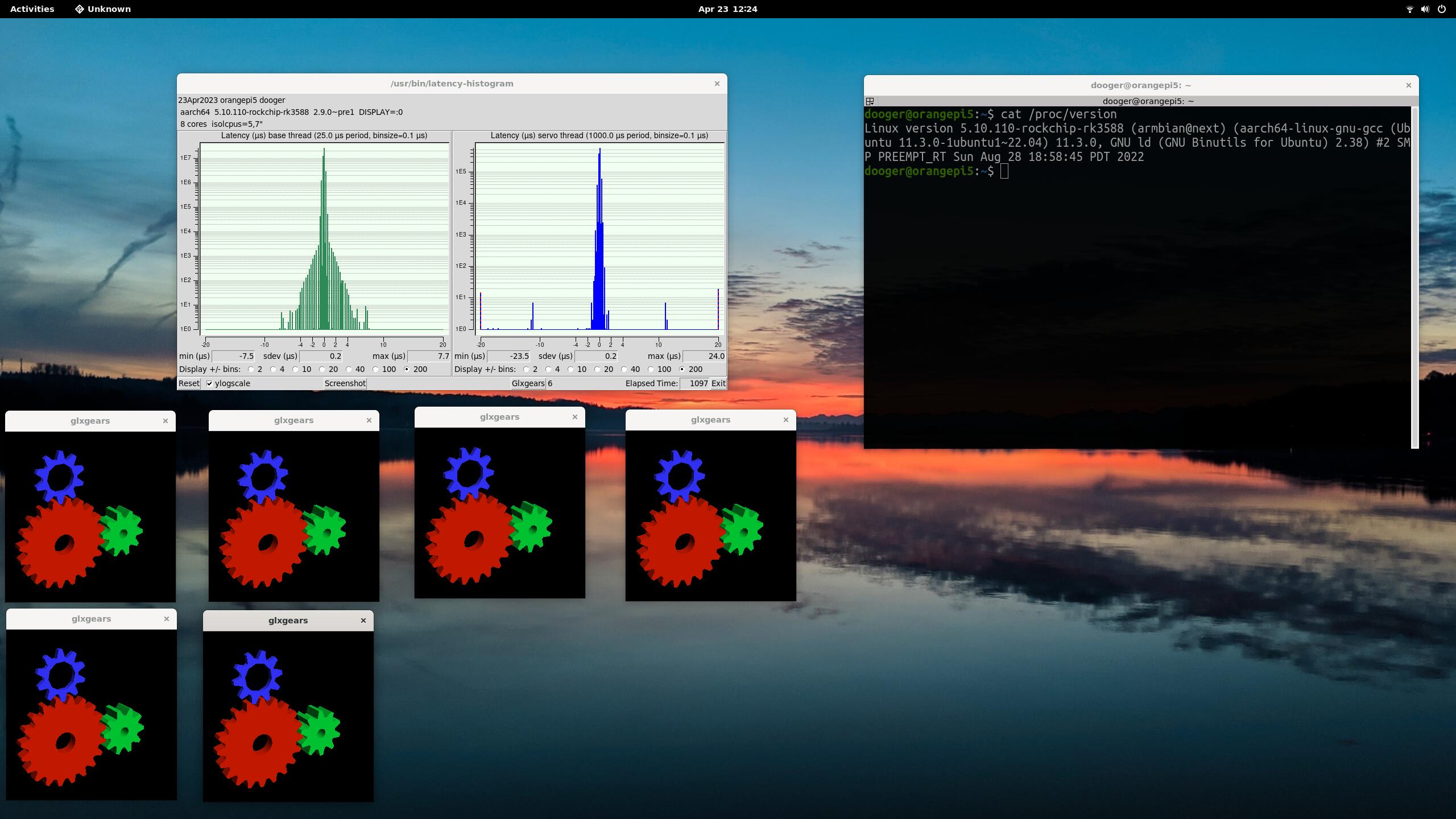Click 'cat /proc/version' text in terminal
This screenshot has width=1456, height=819.
pos(1058,114)
